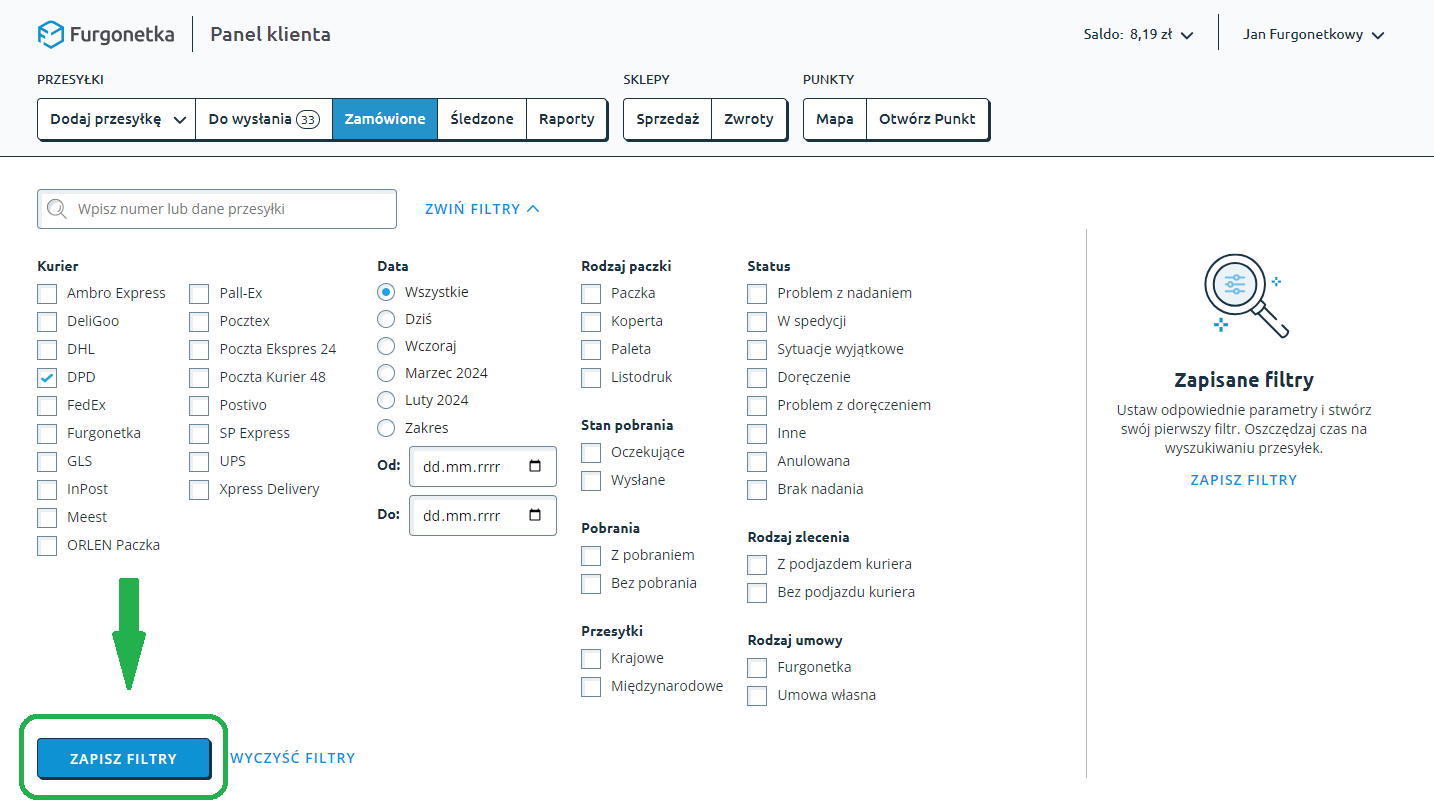
Task: Go to the Raporty tab
Action: pyautogui.click(x=566, y=119)
